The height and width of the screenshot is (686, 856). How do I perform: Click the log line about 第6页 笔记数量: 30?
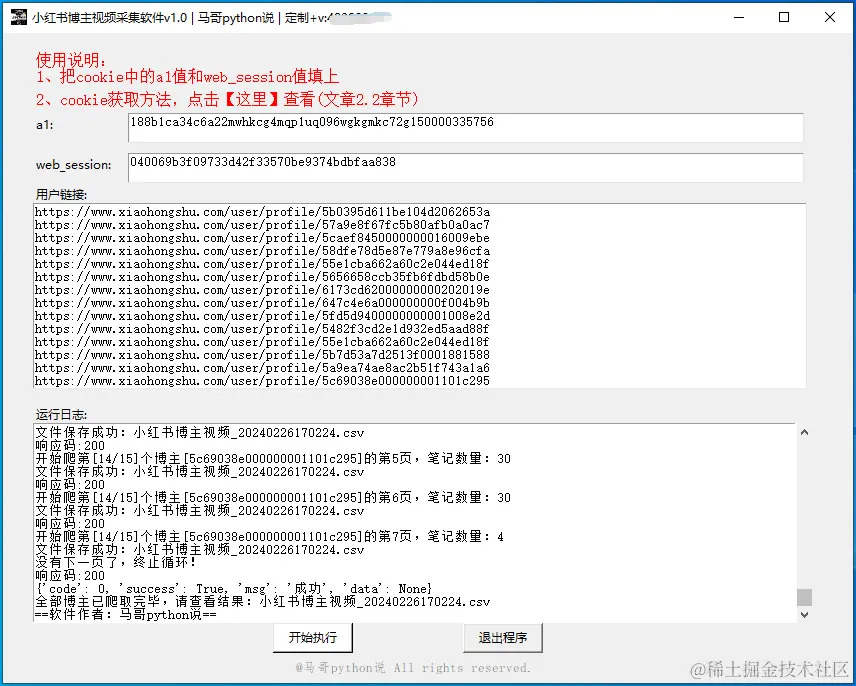273,498
